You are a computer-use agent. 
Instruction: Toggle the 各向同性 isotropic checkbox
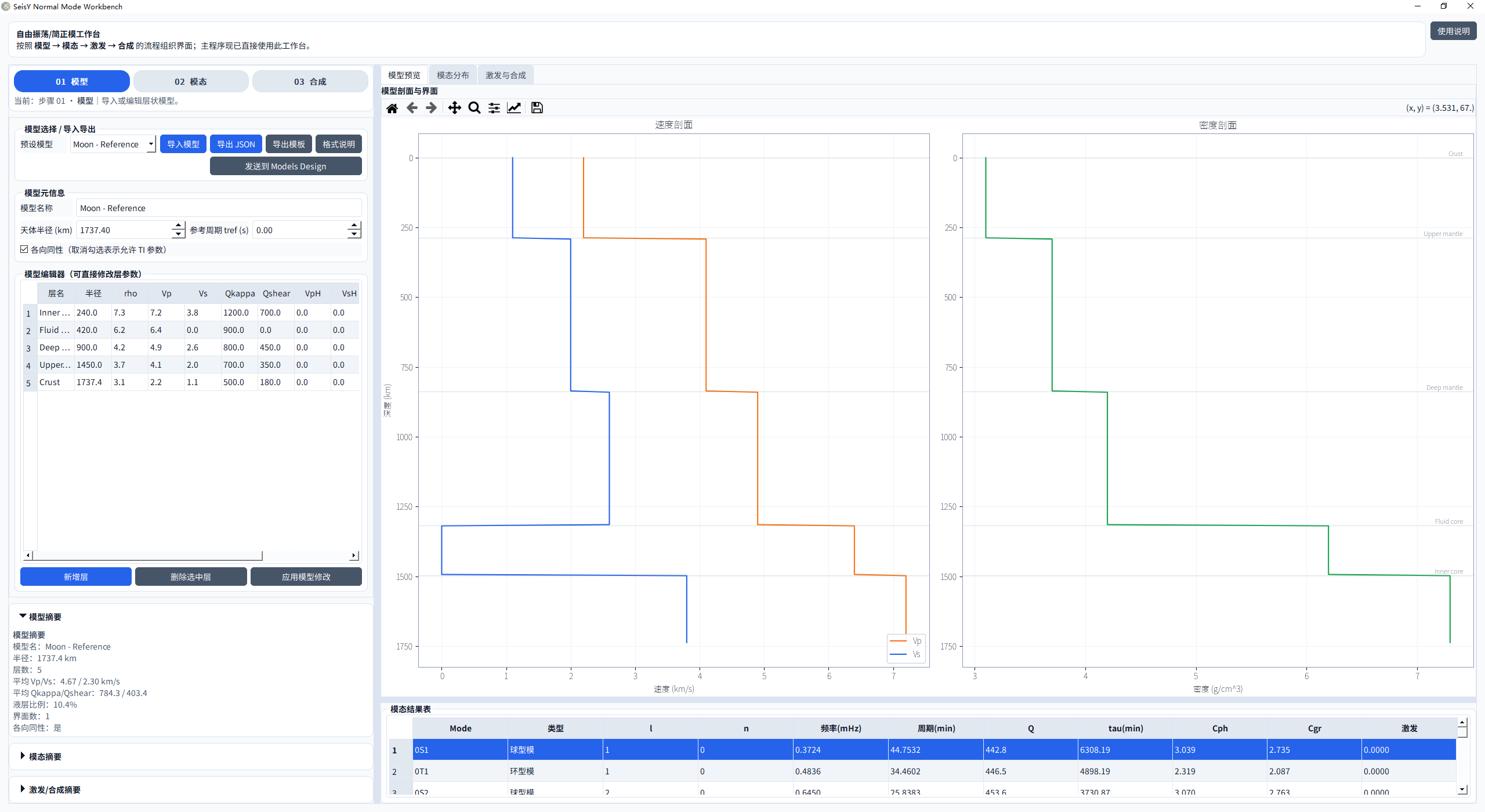point(24,249)
